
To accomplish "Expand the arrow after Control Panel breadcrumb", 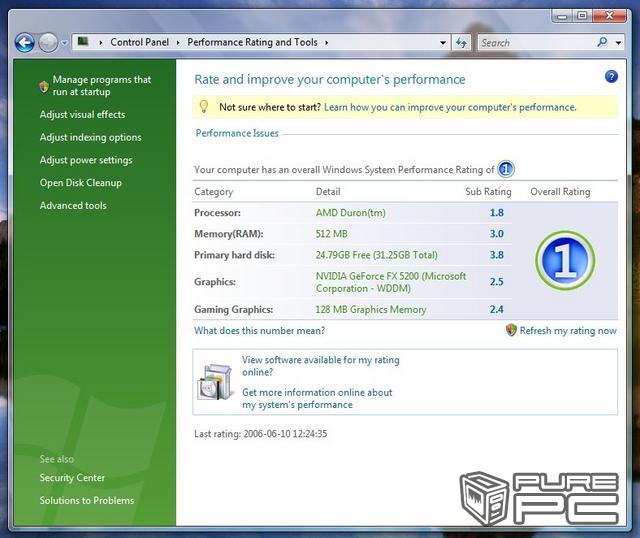I will (178, 42).
